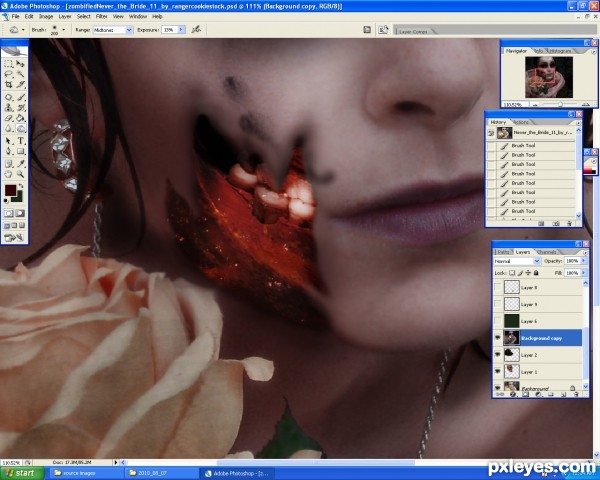Open the layer Opacity slider arrow
Viewport: 600px width, 480px height.
(584, 261)
